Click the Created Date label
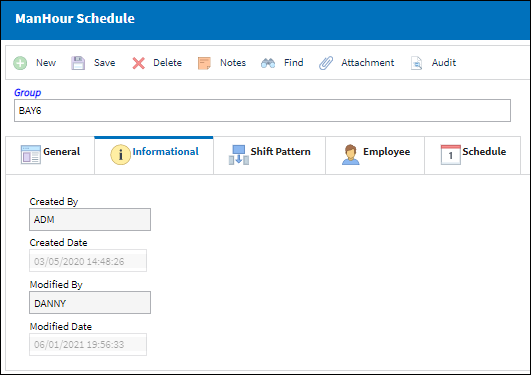531x375 pixels. point(59,243)
